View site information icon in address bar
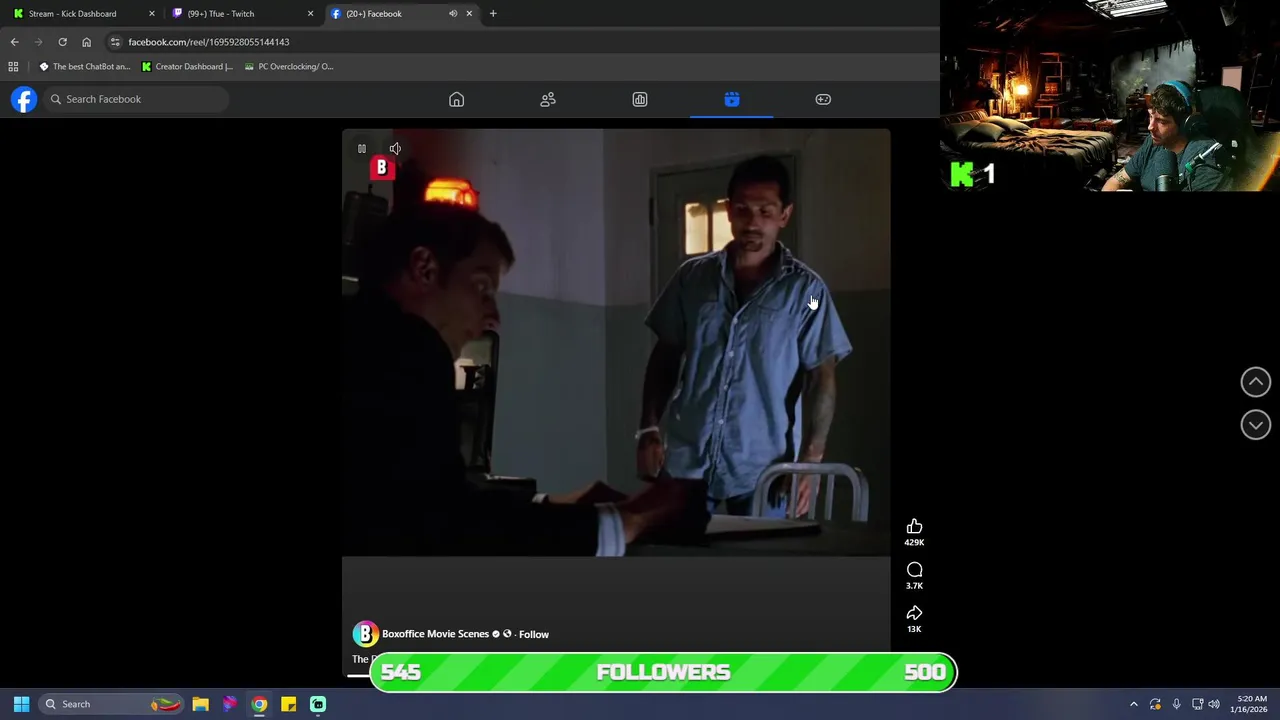Screen dimensions: 1280x720 pos(115,42)
